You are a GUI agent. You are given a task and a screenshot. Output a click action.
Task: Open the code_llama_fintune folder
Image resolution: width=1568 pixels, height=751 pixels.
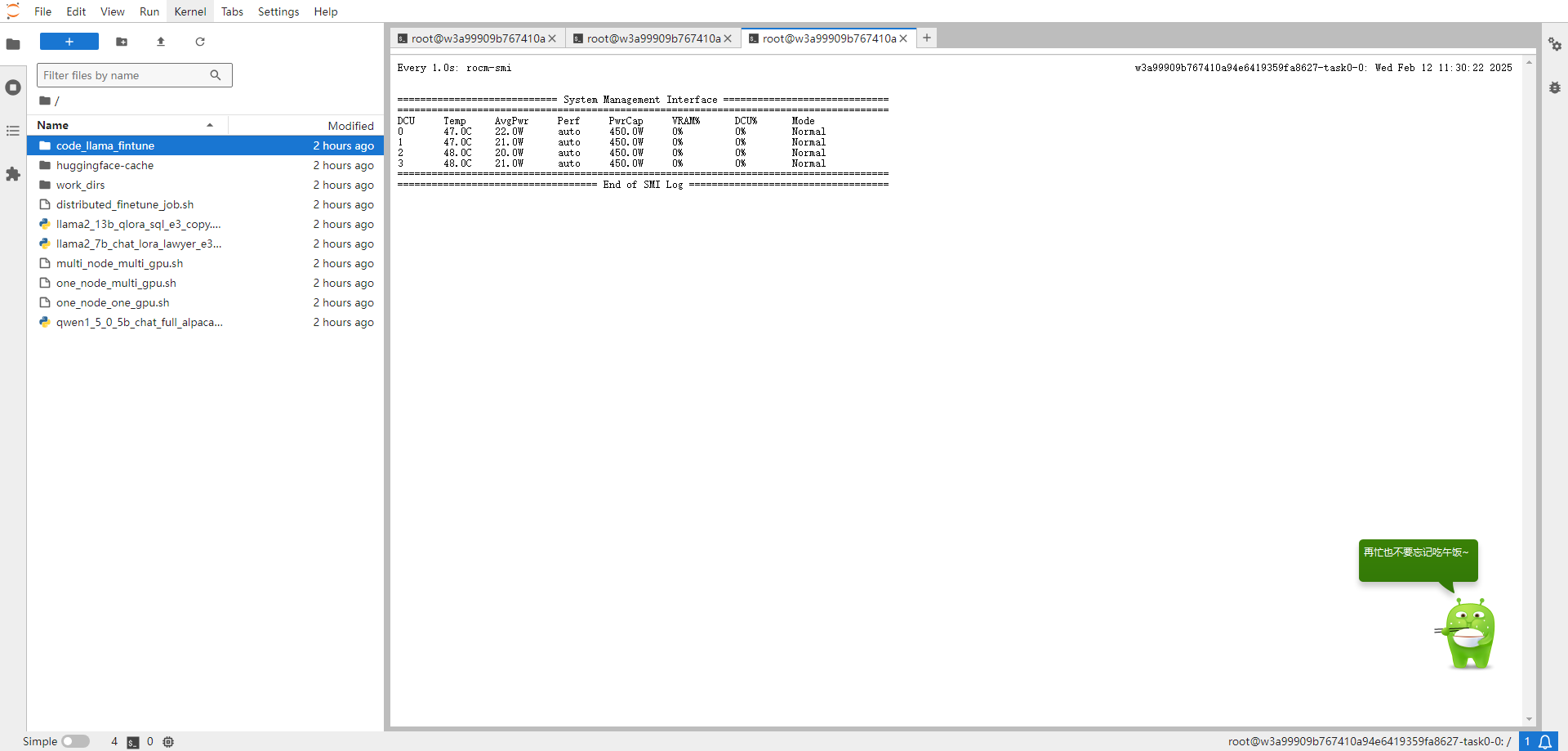(105, 145)
